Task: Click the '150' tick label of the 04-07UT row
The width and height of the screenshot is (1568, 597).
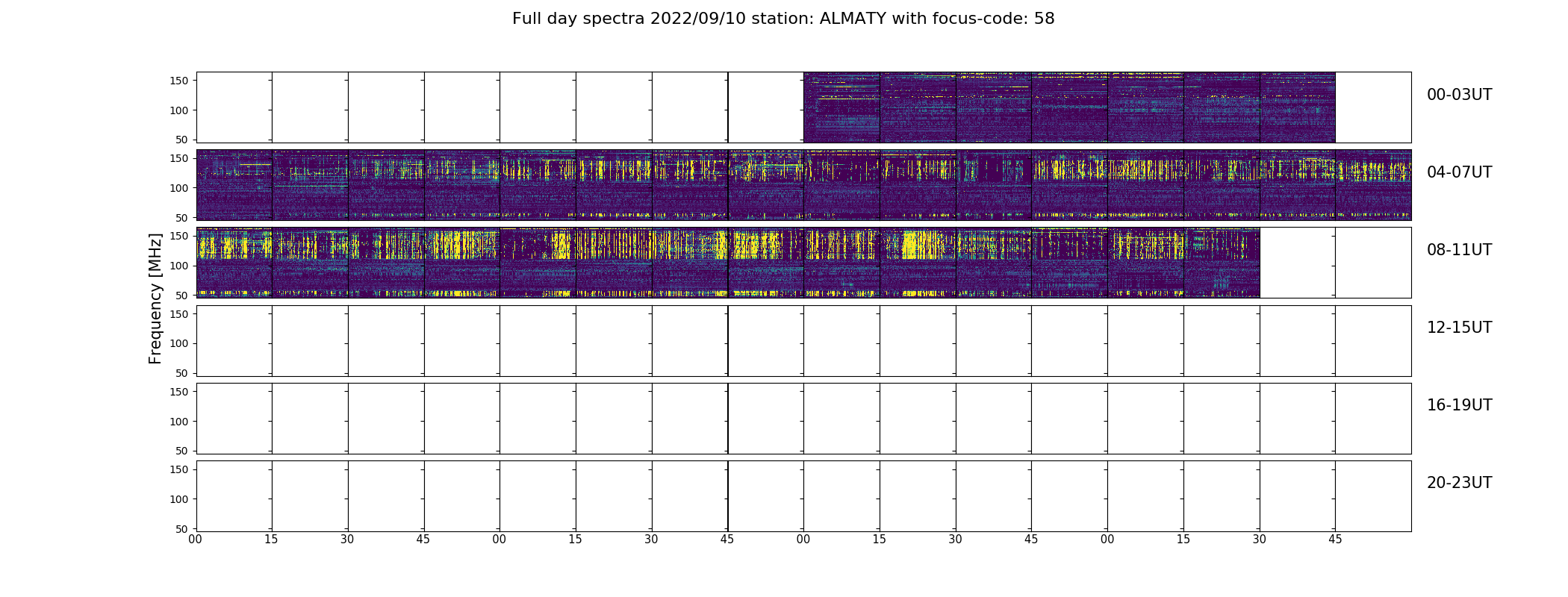Action: [x=180, y=158]
